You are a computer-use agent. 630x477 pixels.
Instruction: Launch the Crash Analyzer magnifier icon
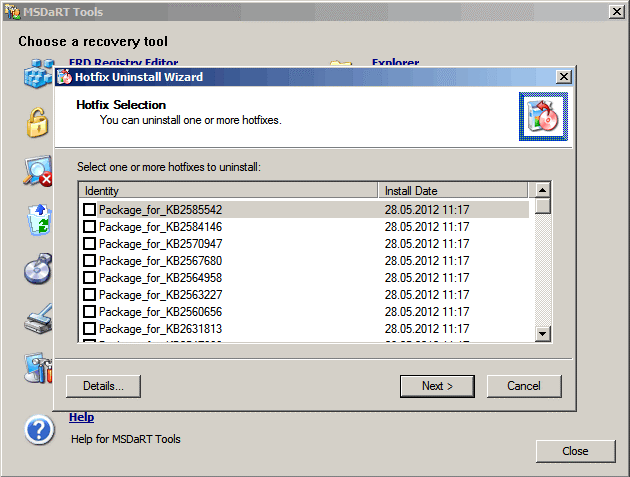coord(37,171)
